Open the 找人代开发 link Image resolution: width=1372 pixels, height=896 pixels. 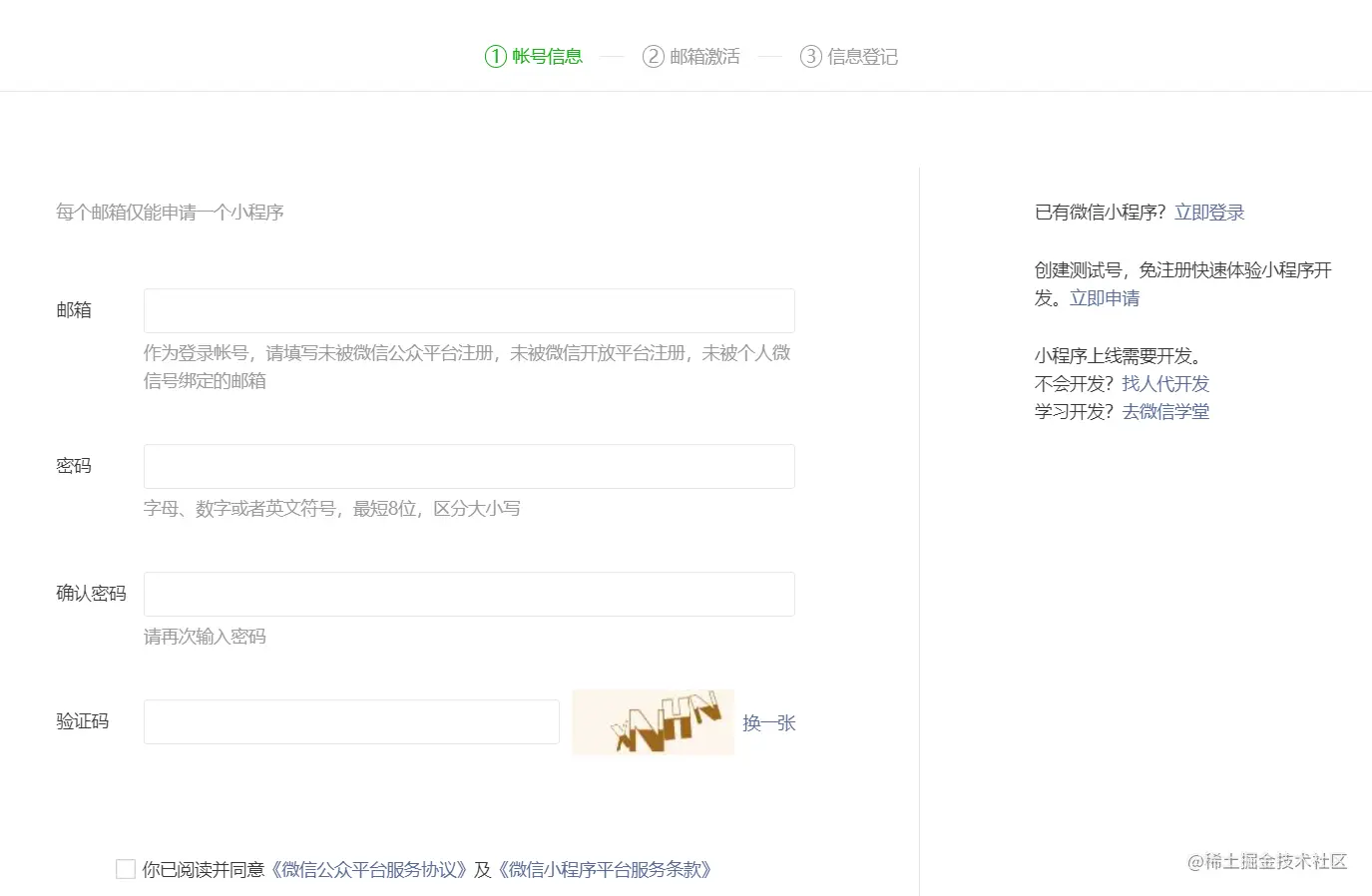1165,384
